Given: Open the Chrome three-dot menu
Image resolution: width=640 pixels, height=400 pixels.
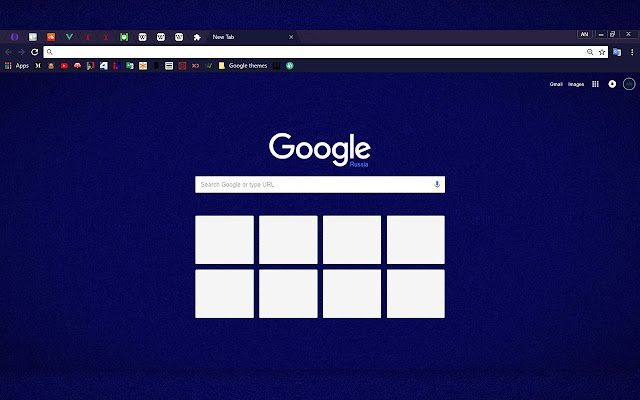Looking at the screenshot, I should coord(632,52).
